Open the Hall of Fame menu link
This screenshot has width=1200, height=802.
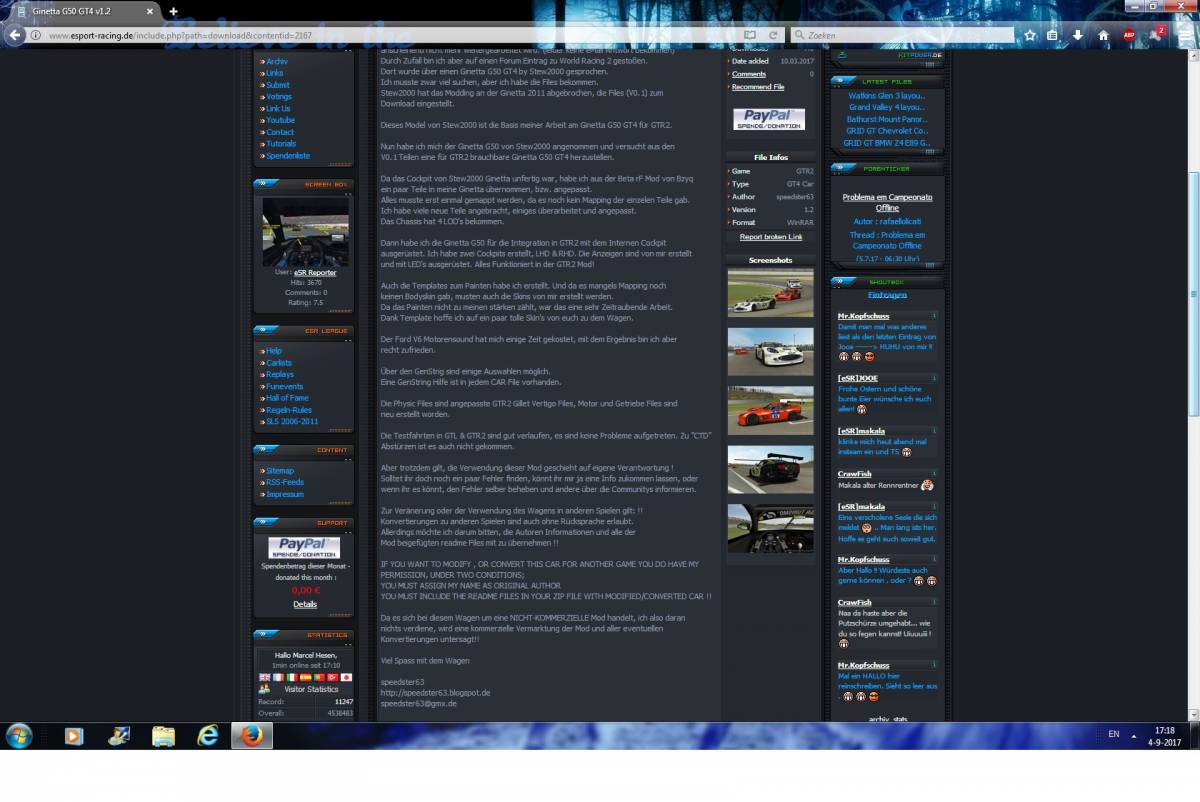coord(287,398)
